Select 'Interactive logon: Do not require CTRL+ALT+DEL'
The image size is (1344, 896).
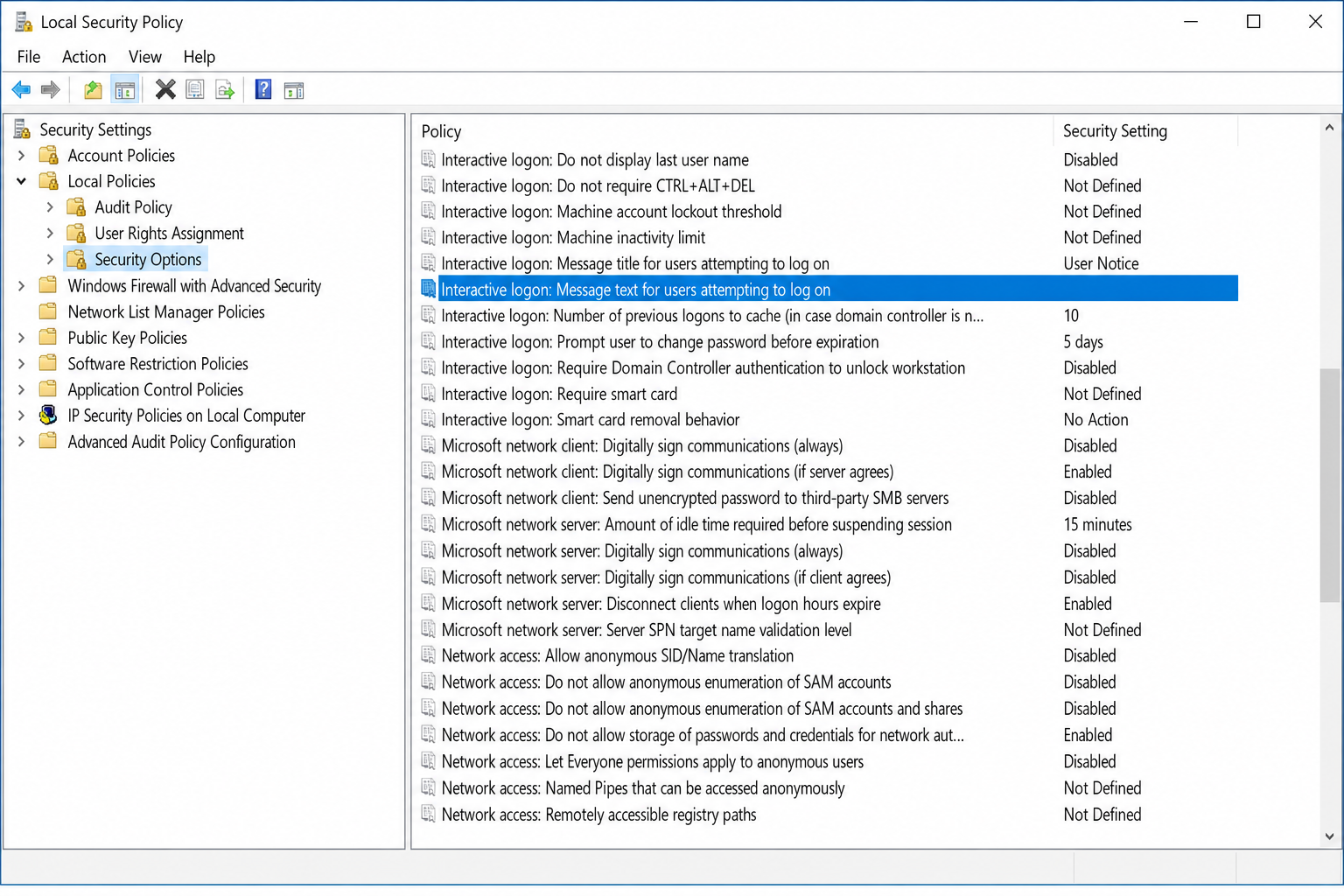pos(598,185)
